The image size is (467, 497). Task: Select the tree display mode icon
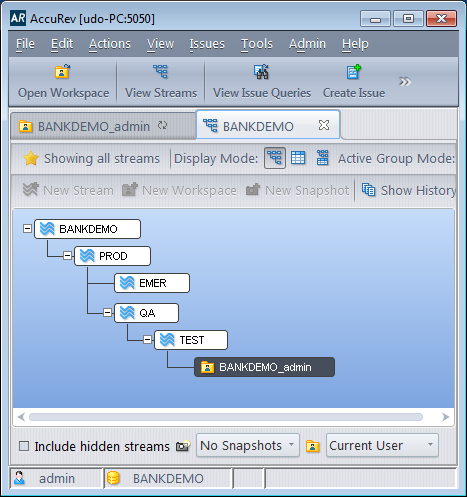click(x=275, y=158)
